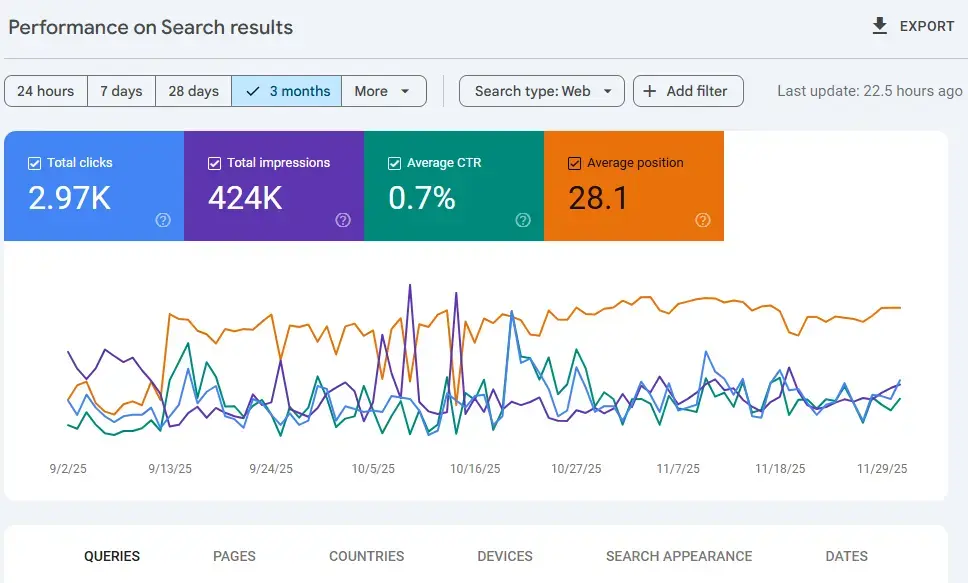968x583 pixels.
Task: Expand the More menu chevron
Action: (x=407, y=91)
